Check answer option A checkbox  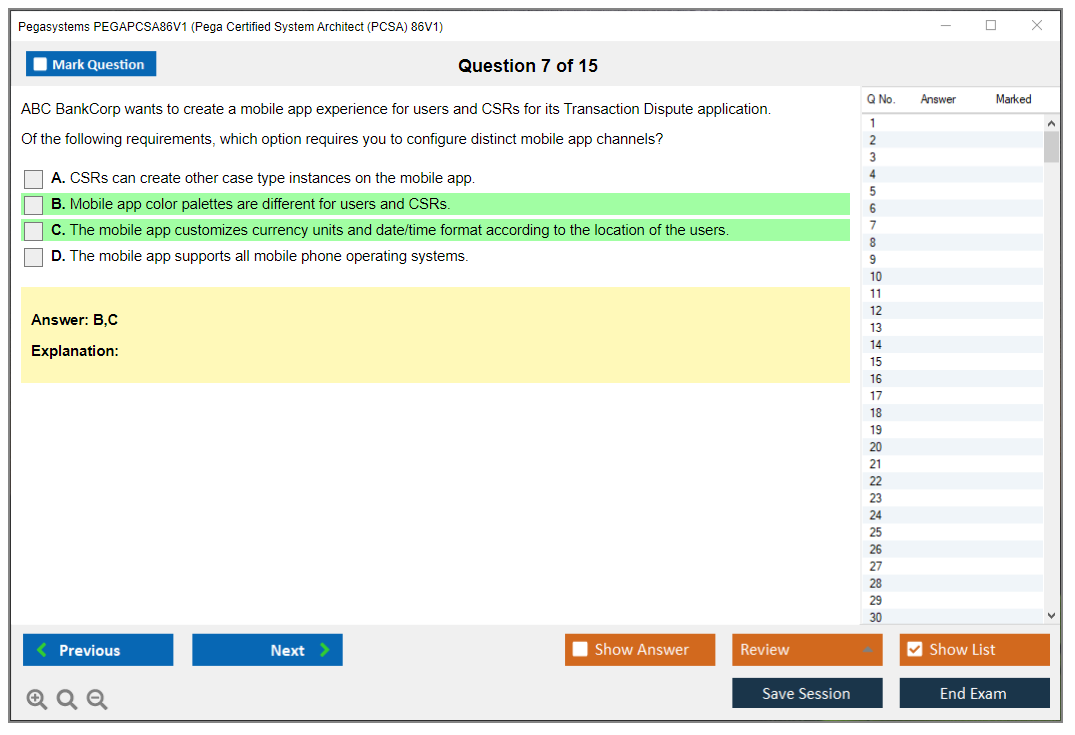(x=34, y=179)
